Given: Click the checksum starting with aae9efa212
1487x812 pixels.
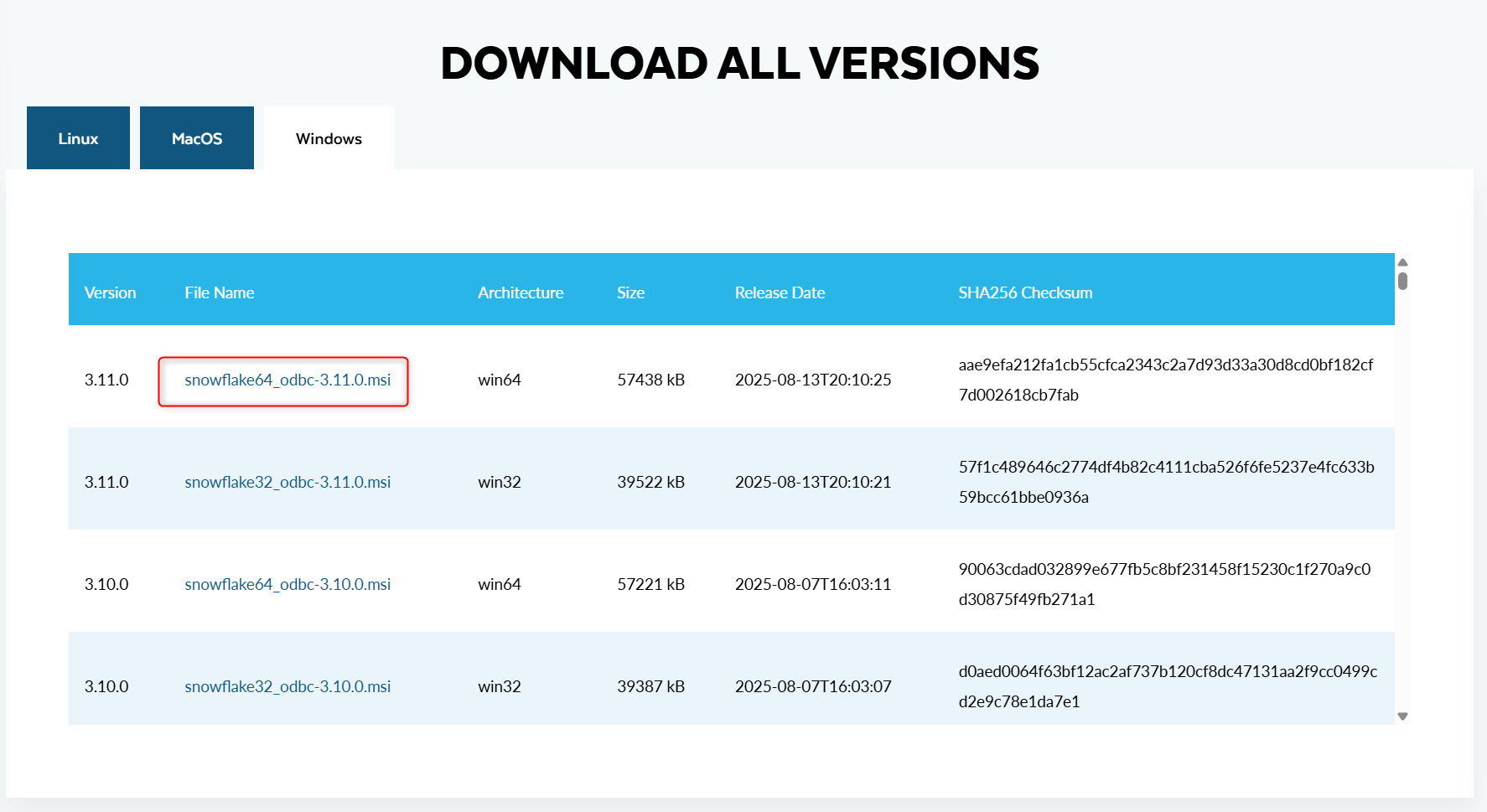Looking at the screenshot, I should [x=1165, y=380].
